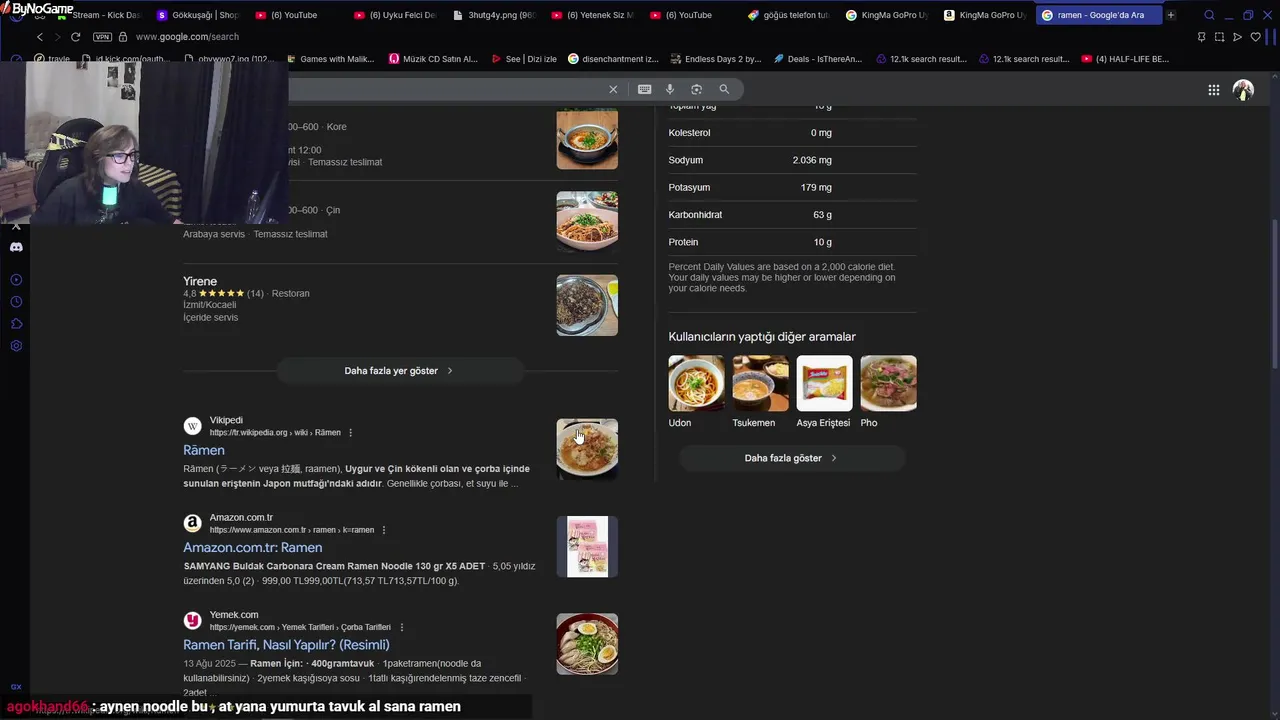Select the Udon related search
Screen dimensions: 1280x720
pos(696,392)
